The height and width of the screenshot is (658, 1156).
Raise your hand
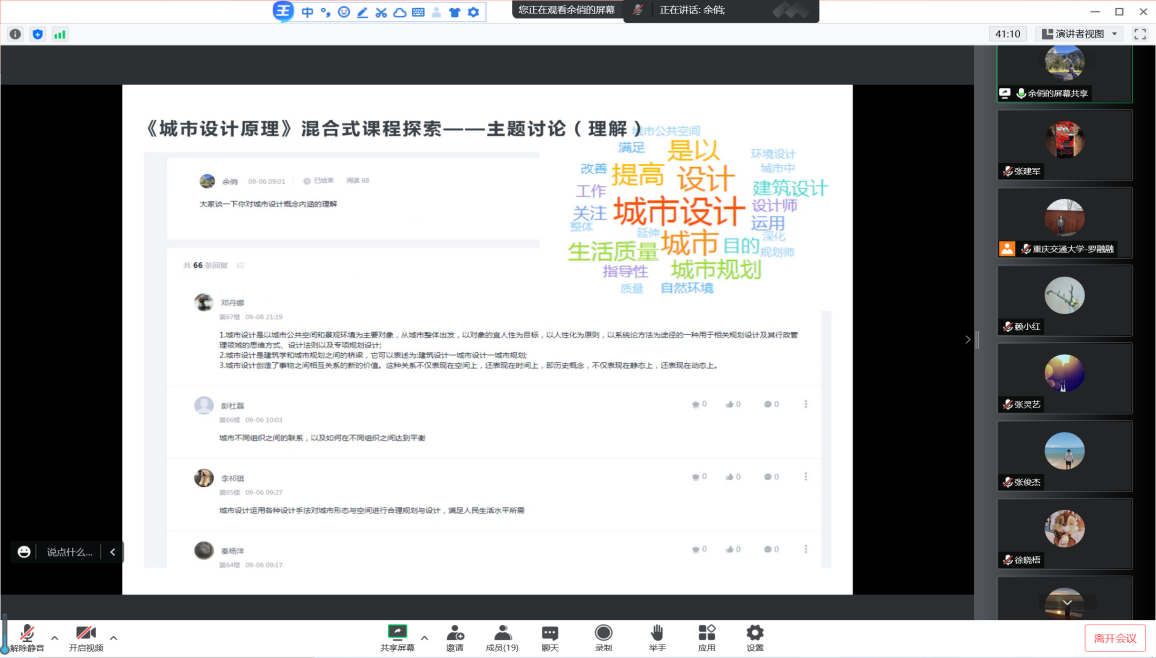point(656,637)
